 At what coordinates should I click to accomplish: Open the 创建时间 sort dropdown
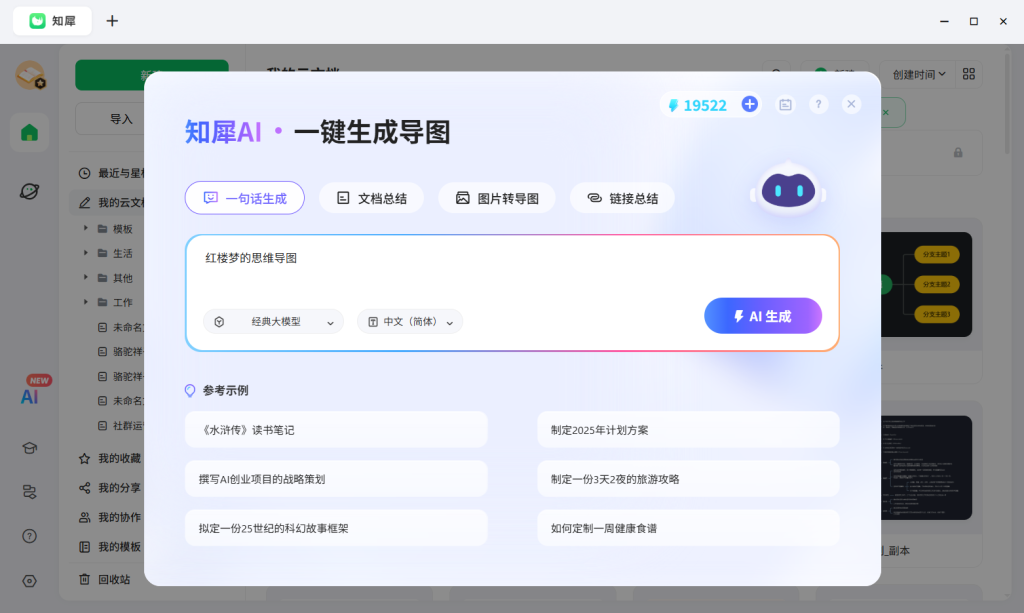click(x=918, y=74)
